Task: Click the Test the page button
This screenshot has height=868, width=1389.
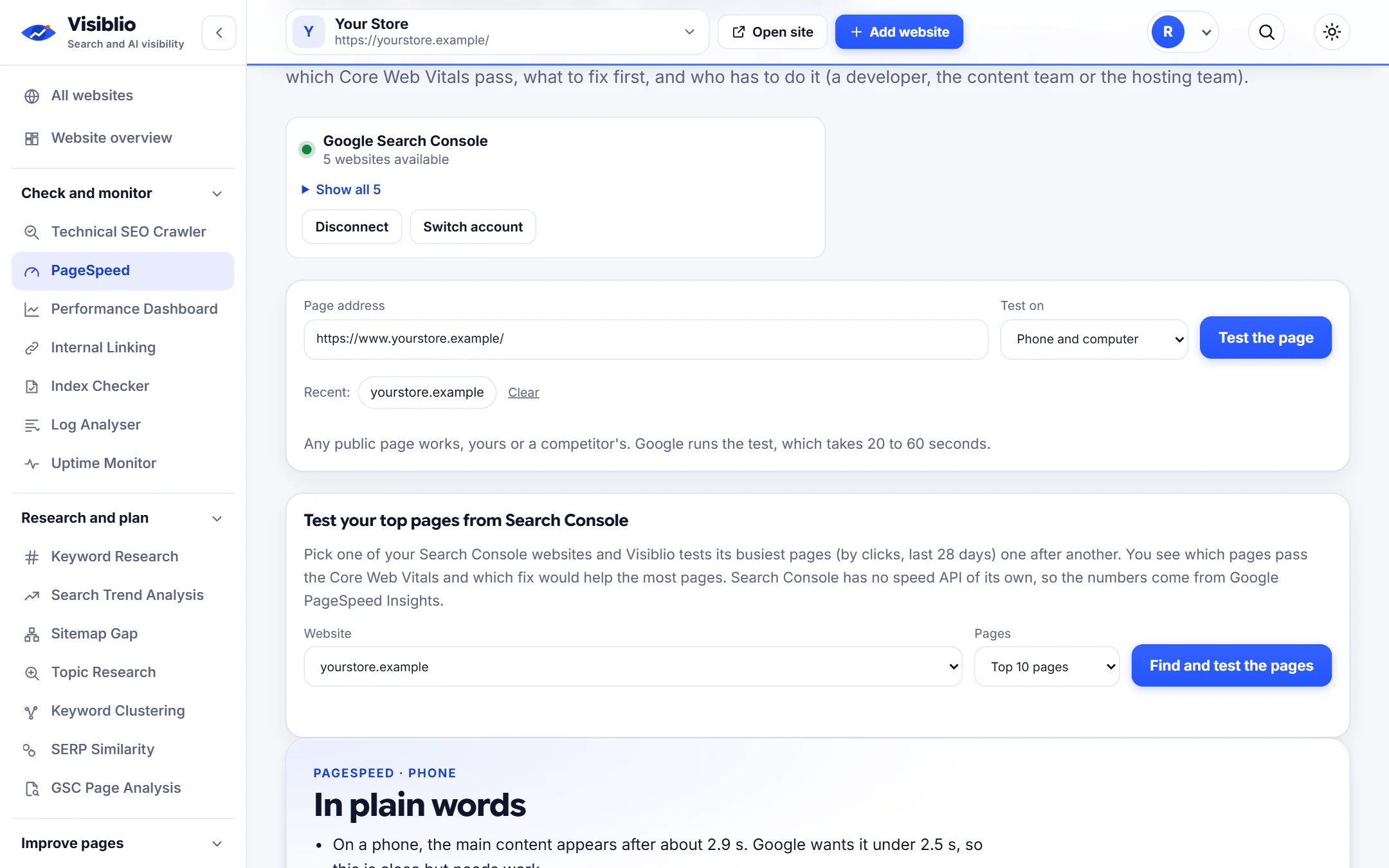Action: point(1266,338)
